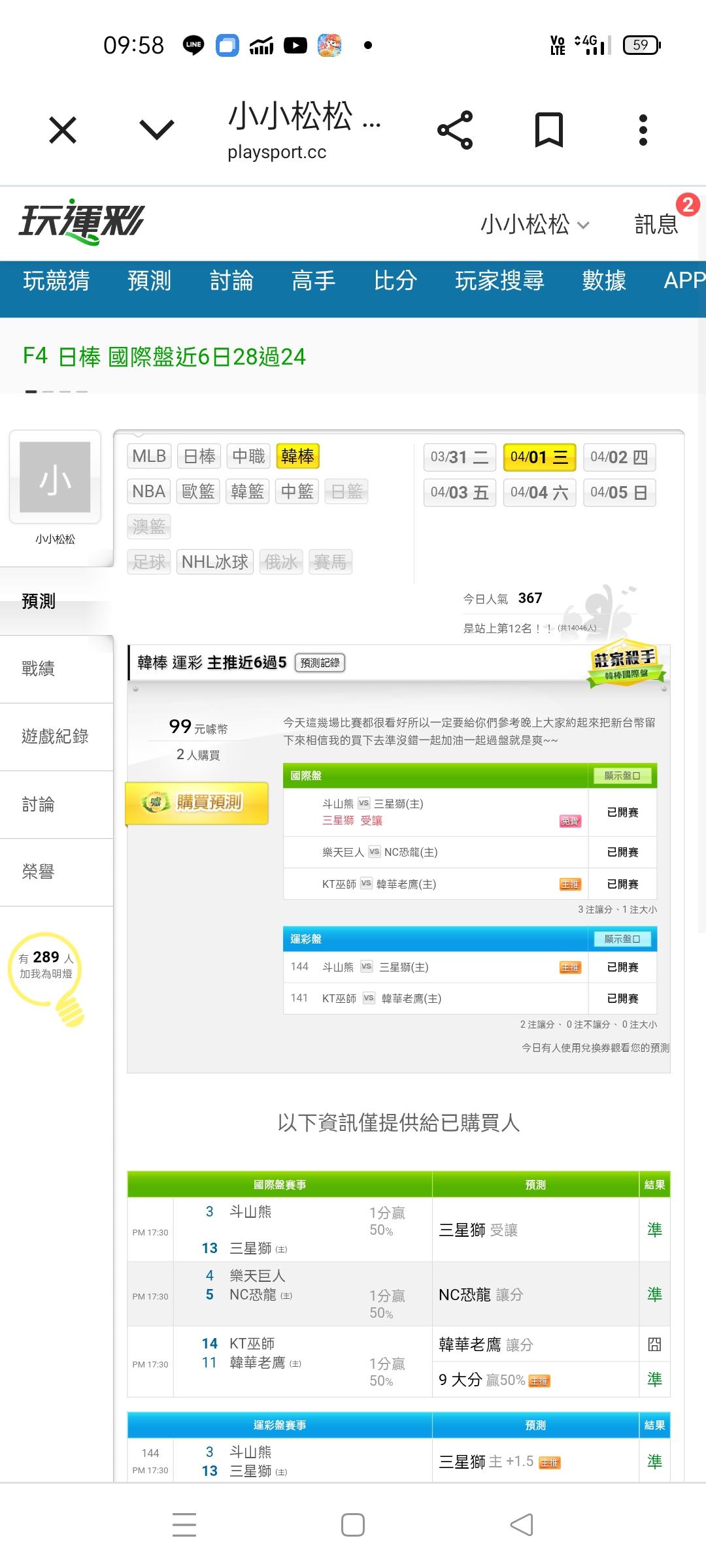Screen dimensions: 706x1568
Task: Pick date 04/01 三
Action: 539,457
